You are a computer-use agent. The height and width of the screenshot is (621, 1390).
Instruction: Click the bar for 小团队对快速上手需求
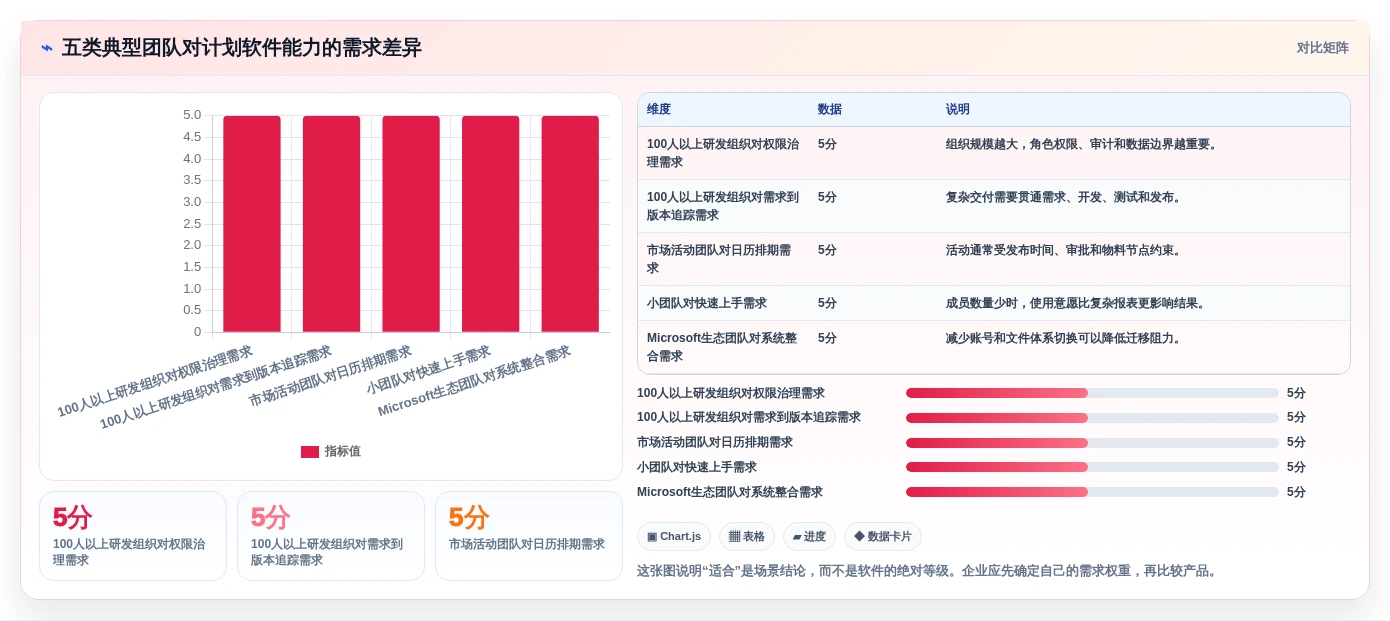491,224
